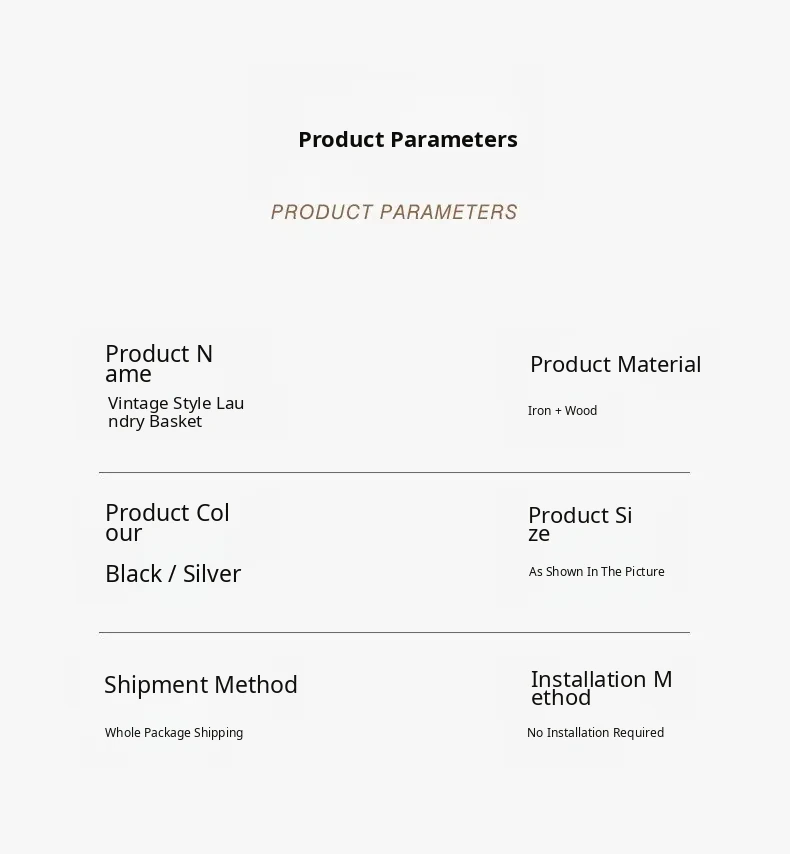Click the bold "Product Parameters" heading

(x=407, y=140)
